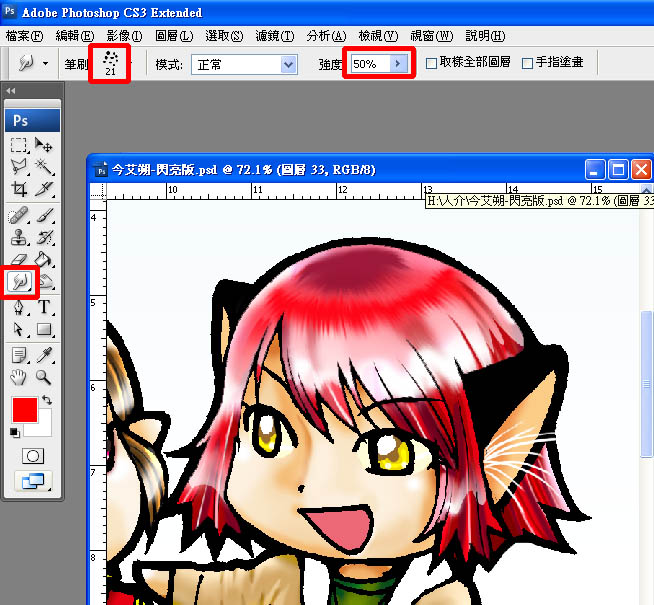
Task: Choose the Healing Brush tool
Action: [x=19, y=216]
